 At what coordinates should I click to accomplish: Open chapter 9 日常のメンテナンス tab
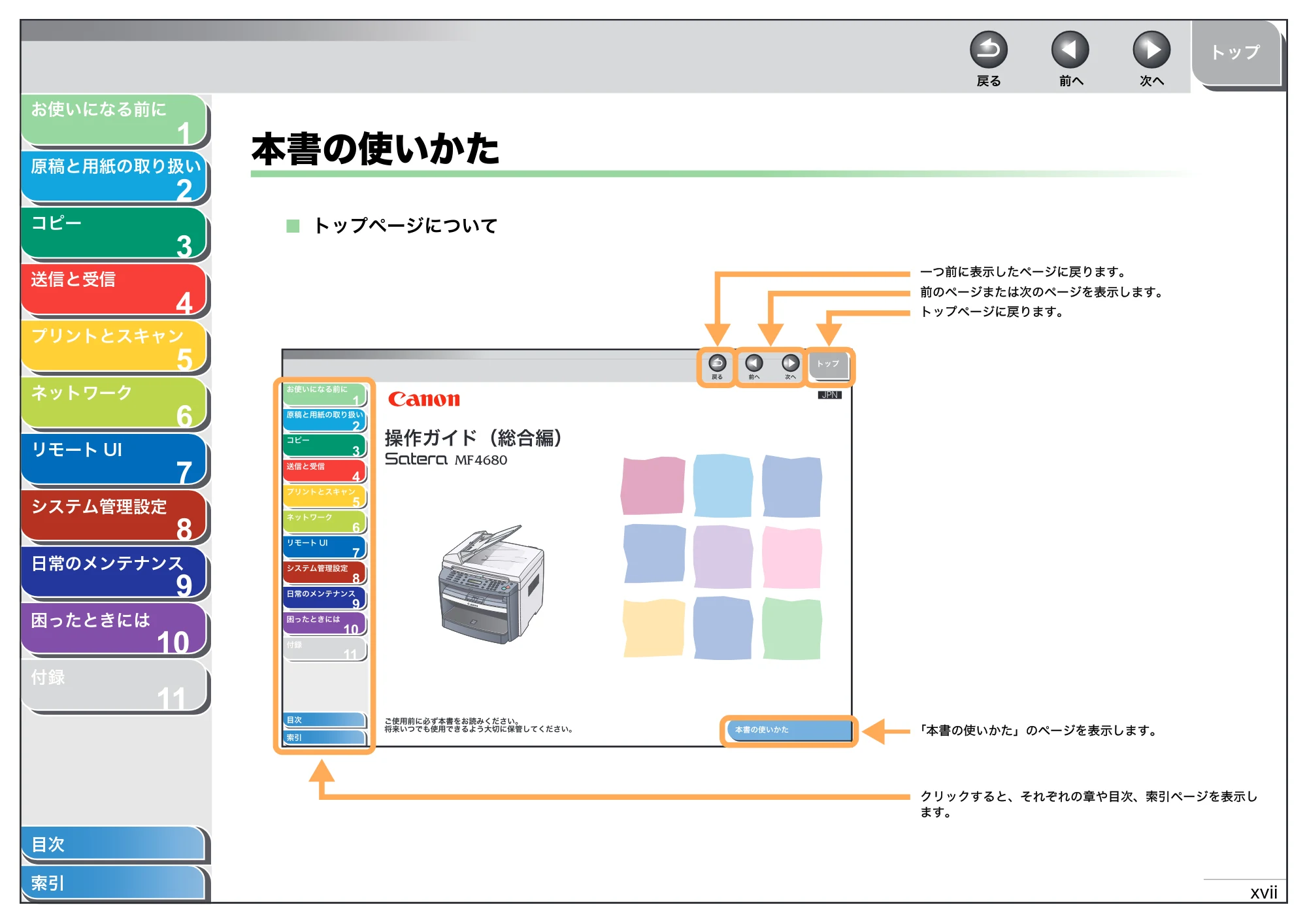tap(114, 573)
